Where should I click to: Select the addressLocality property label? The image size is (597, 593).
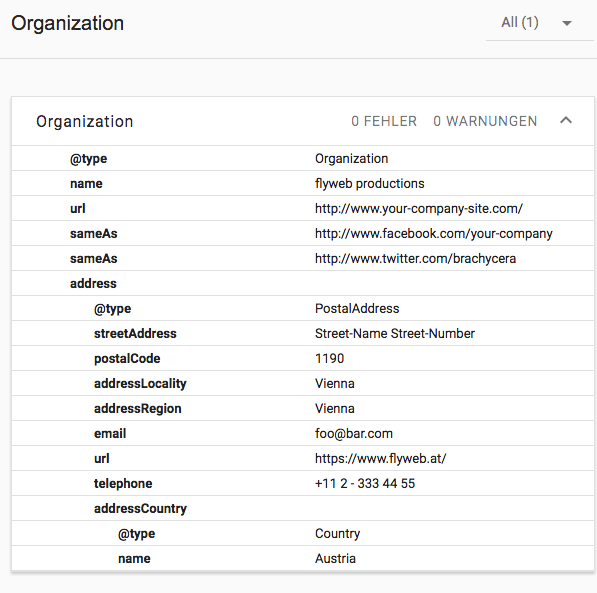[x=140, y=384]
